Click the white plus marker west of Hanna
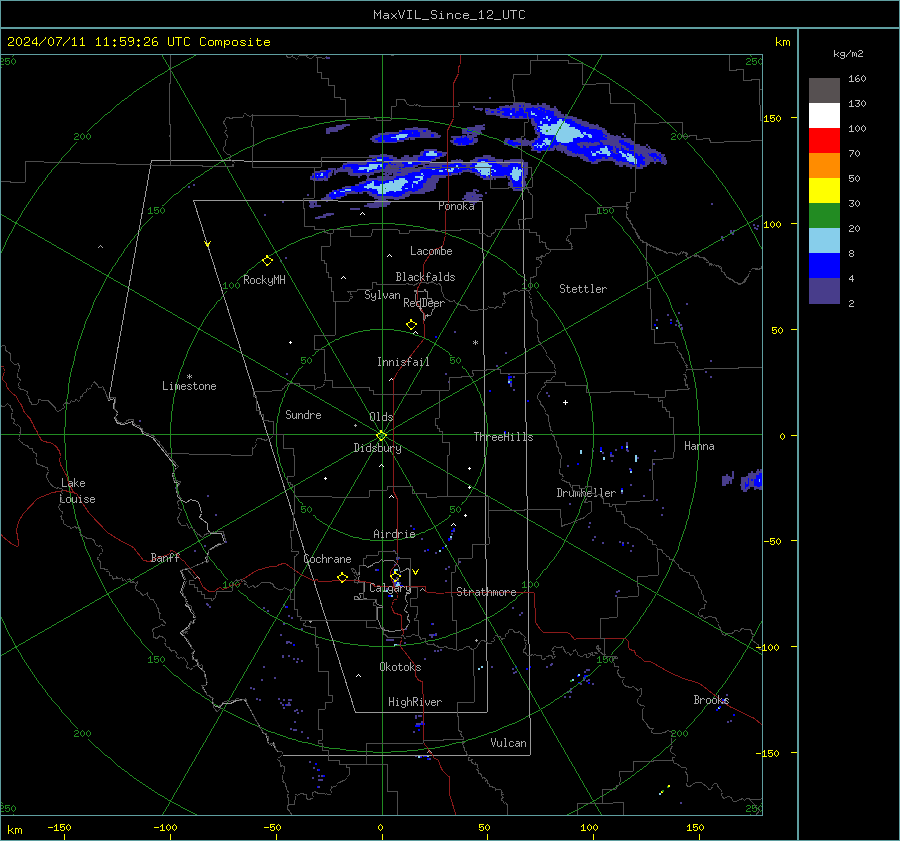 (x=565, y=402)
